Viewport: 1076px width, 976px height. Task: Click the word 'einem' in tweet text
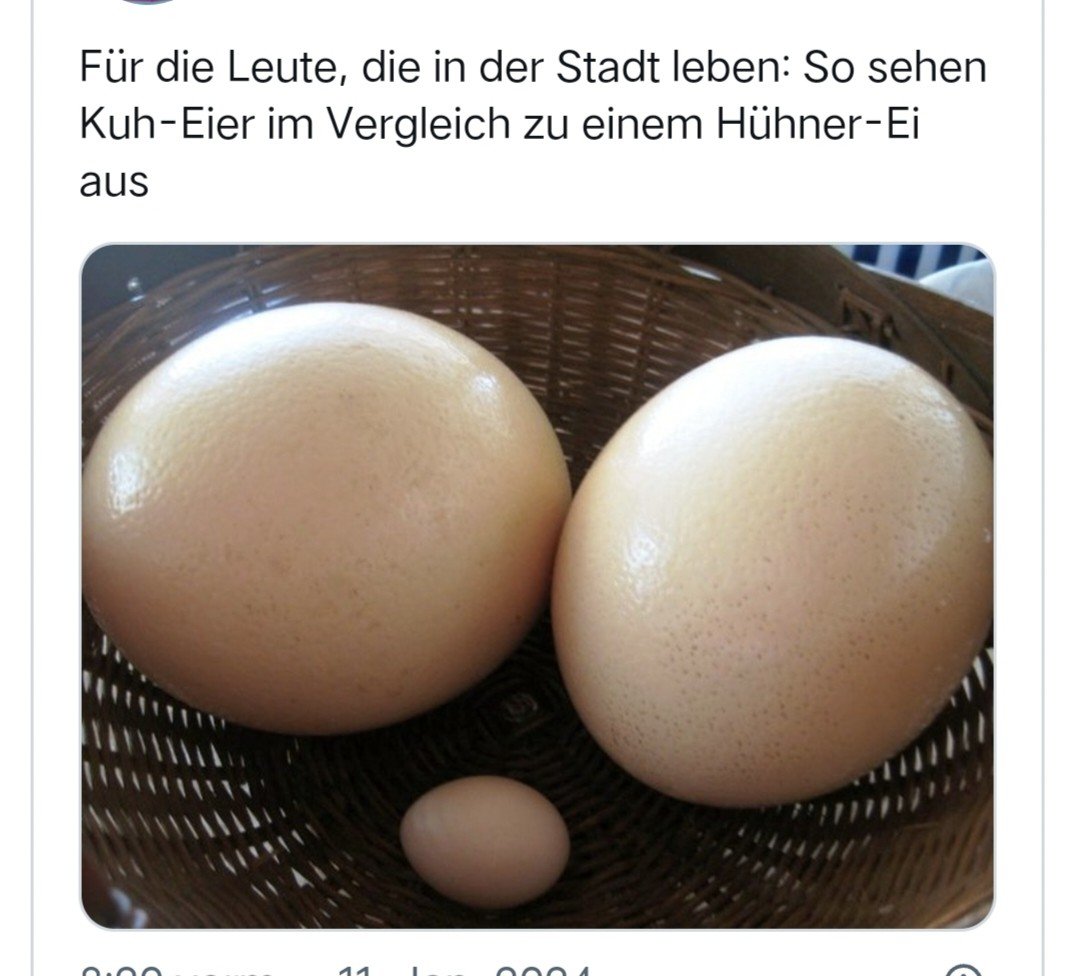[x=643, y=124]
